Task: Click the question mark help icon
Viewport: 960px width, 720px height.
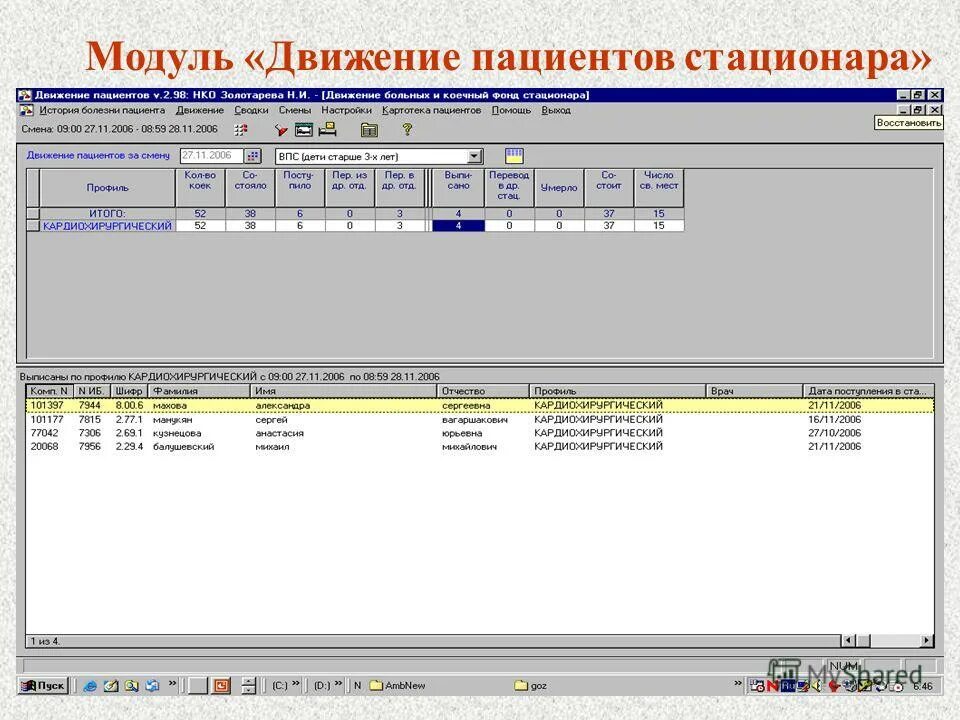Action: point(406,131)
